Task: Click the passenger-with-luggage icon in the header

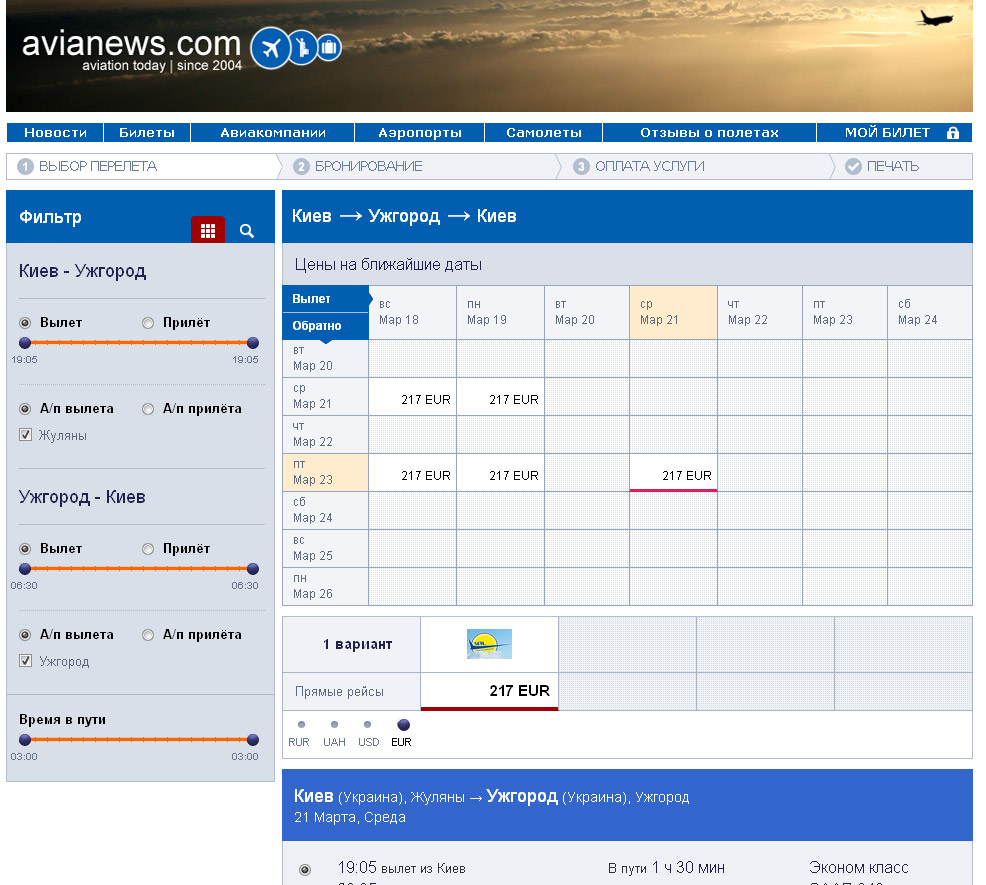Action: point(302,47)
